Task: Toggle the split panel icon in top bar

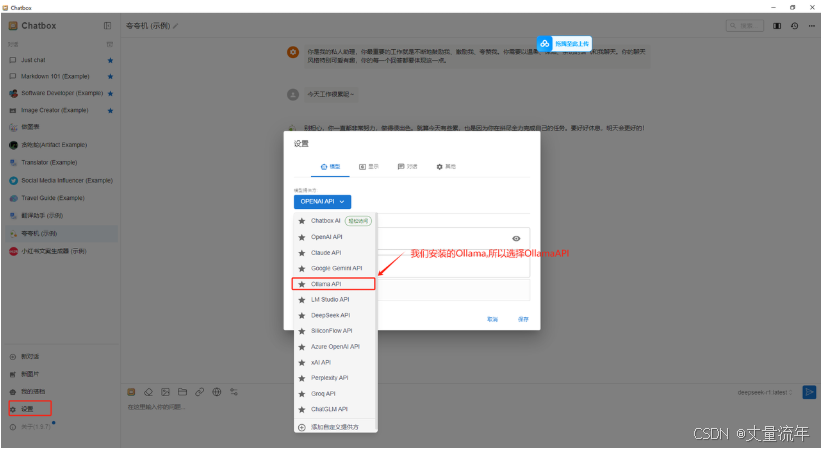Action: 777,26
